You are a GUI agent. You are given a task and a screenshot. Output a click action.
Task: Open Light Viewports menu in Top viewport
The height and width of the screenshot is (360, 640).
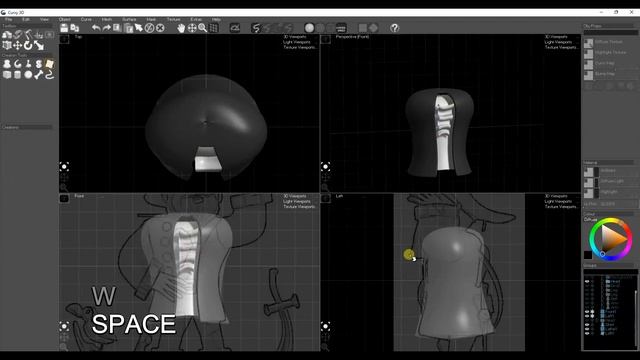297,42
